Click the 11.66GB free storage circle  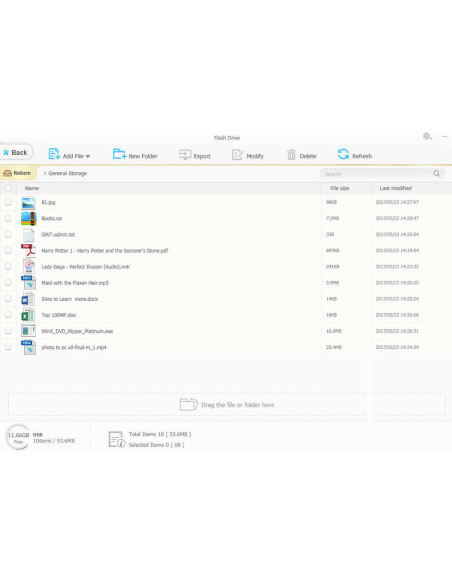[x=18, y=437]
